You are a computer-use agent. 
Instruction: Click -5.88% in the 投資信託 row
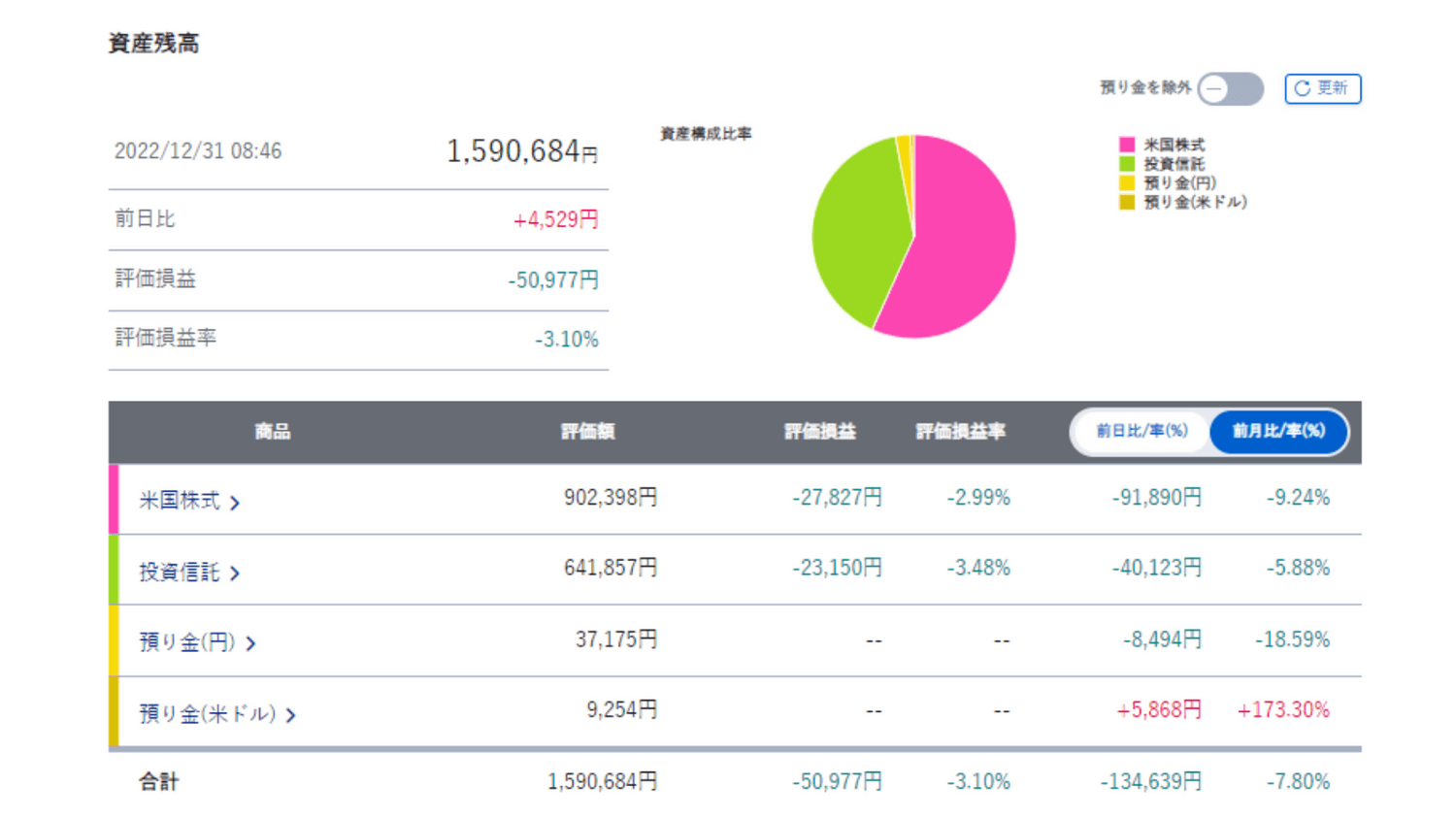click(x=1298, y=568)
